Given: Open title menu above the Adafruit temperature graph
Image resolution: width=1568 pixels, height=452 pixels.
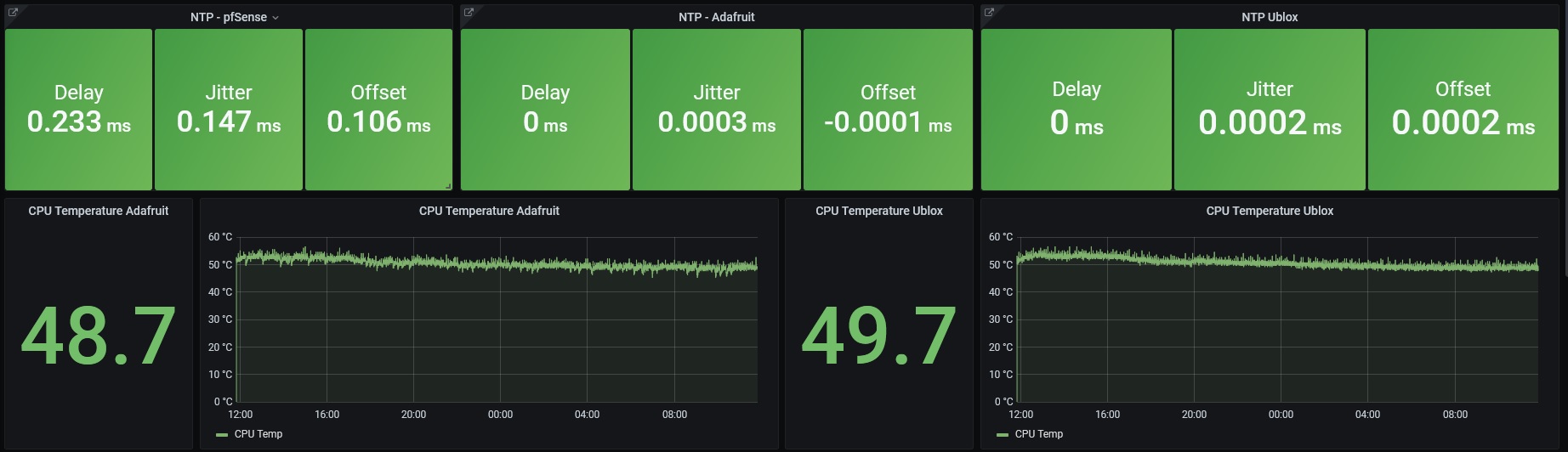Looking at the screenshot, I should (489, 211).
